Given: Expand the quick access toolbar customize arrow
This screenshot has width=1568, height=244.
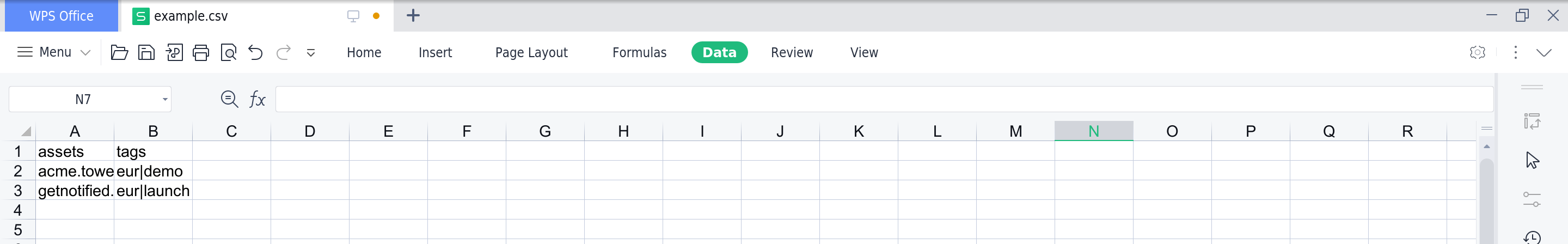Looking at the screenshot, I should click(310, 53).
